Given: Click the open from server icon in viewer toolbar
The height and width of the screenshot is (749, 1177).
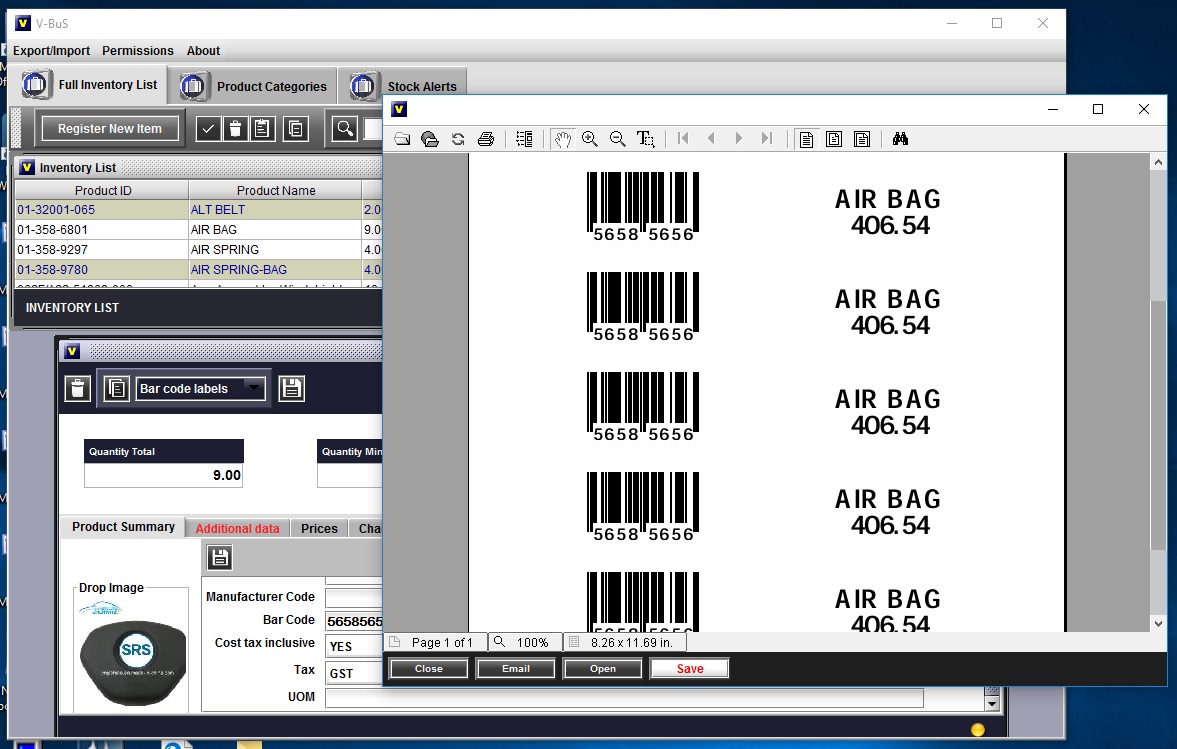Looking at the screenshot, I should pos(430,139).
